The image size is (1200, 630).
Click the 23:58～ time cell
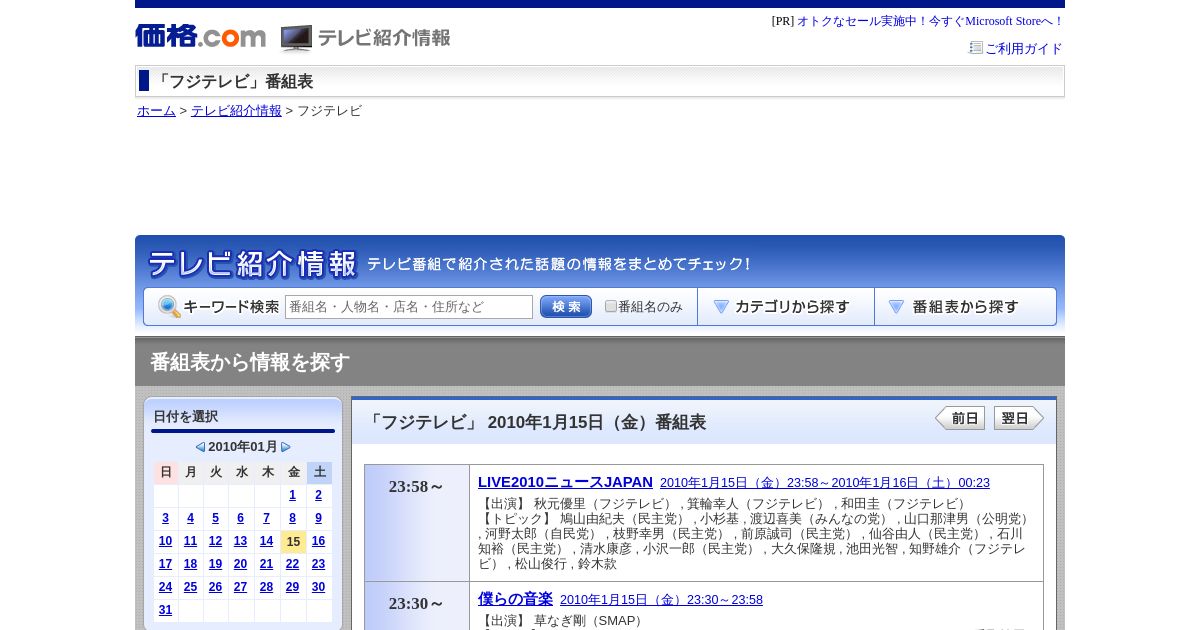[417, 523]
